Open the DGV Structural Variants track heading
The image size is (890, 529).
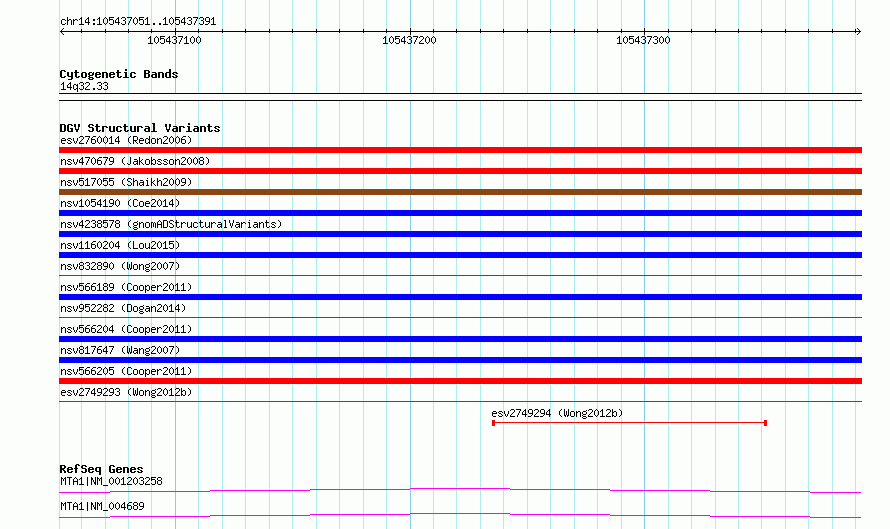pyautogui.click(x=140, y=128)
